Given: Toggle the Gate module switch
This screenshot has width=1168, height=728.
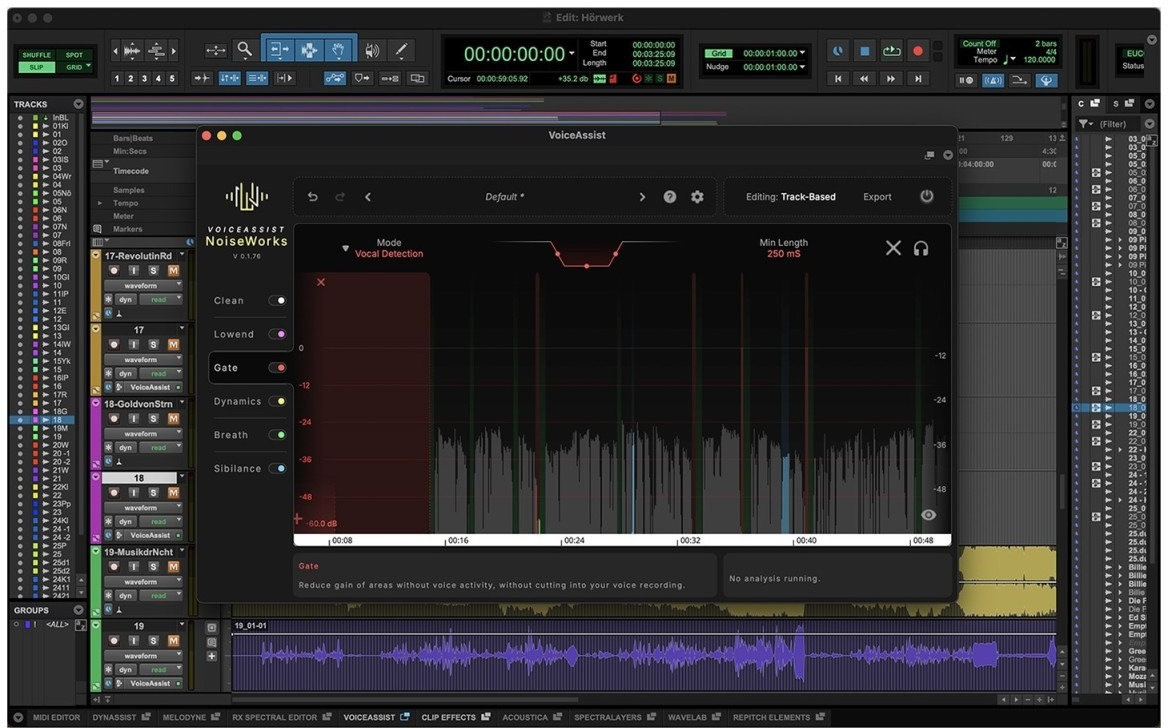Looking at the screenshot, I should pyautogui.click(x=277, y=367).
